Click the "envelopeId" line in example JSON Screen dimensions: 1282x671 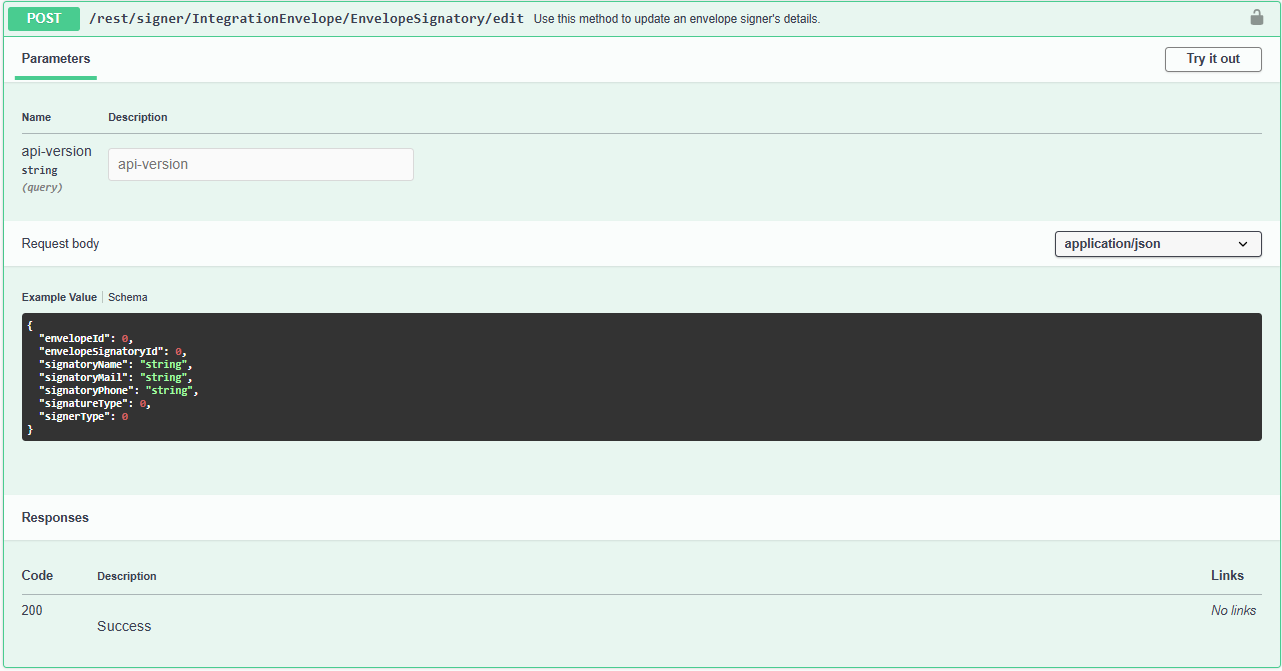pyautogui.click(x=85, y=339)
